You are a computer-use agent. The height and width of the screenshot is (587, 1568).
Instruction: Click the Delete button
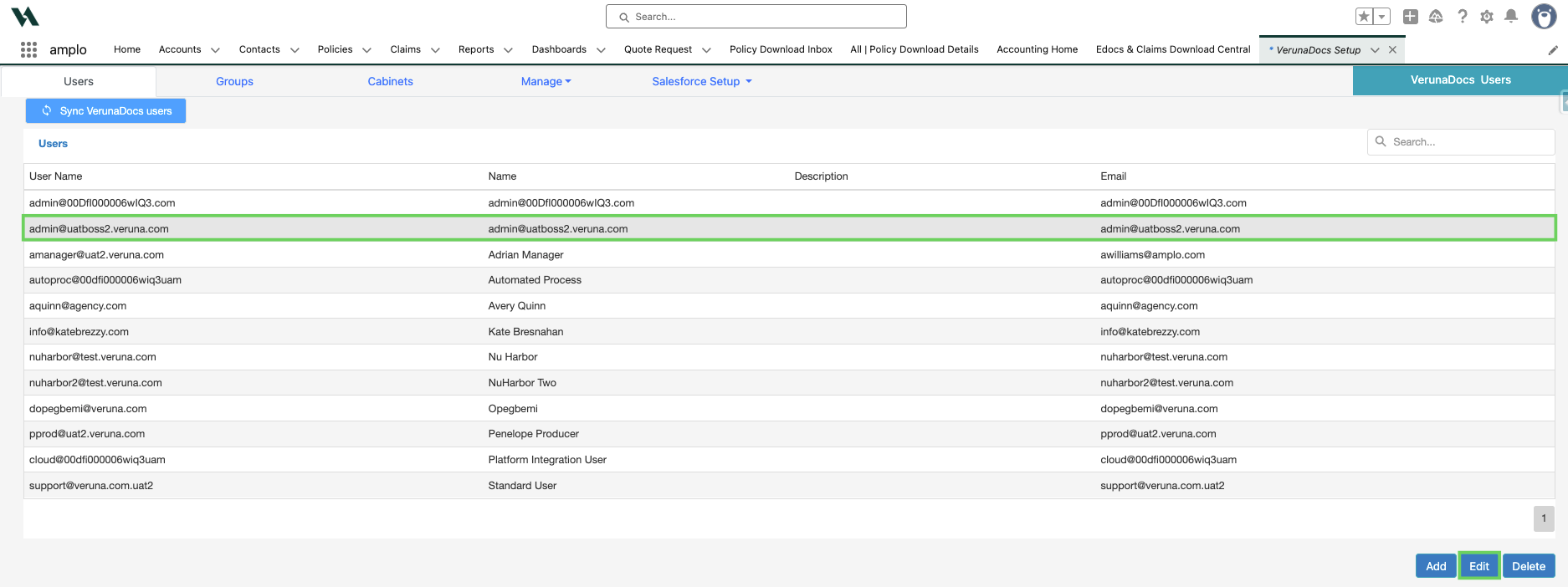(1529, 566)
